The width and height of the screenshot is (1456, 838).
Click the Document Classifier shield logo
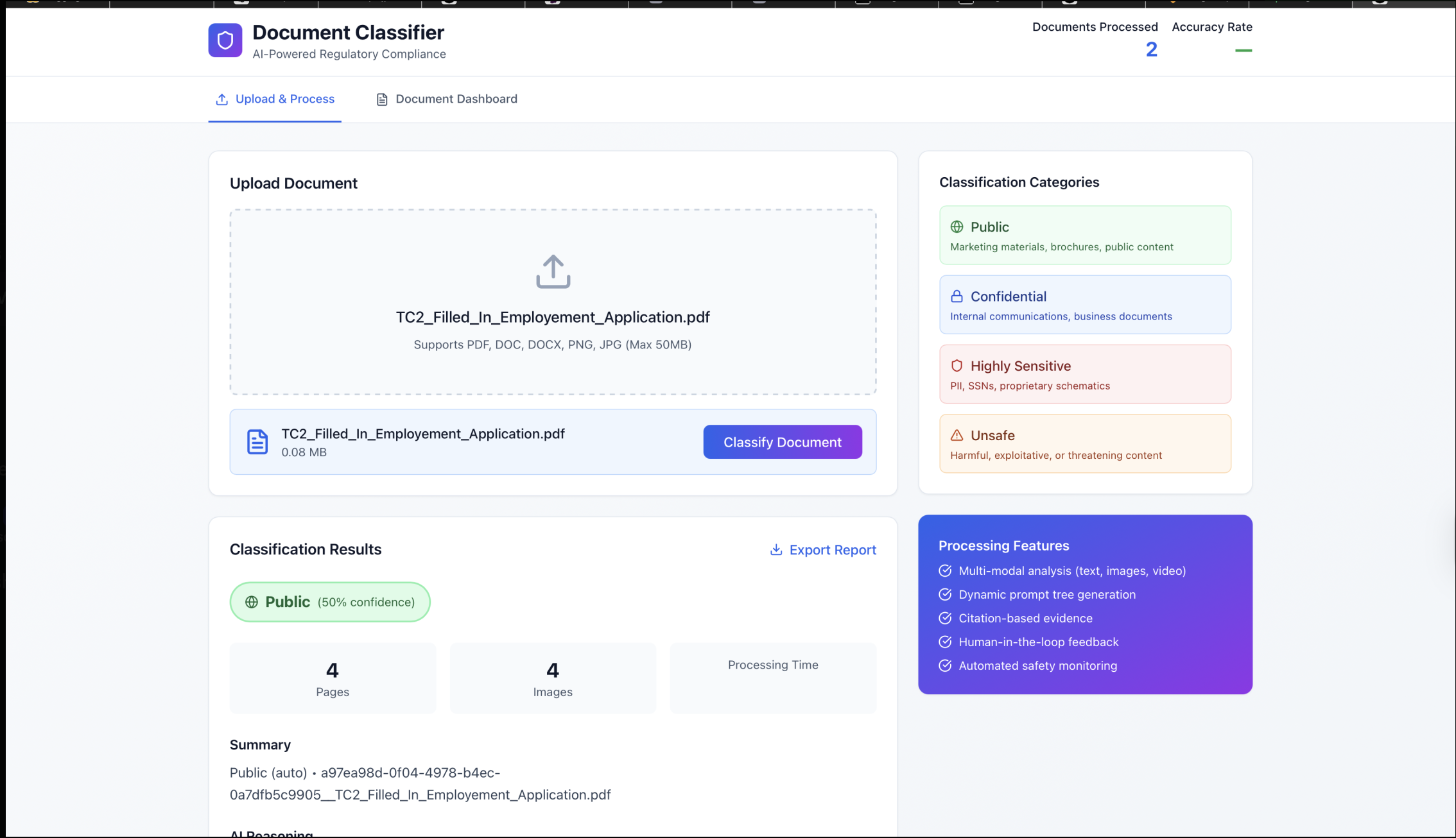click(x=225, y=40)
